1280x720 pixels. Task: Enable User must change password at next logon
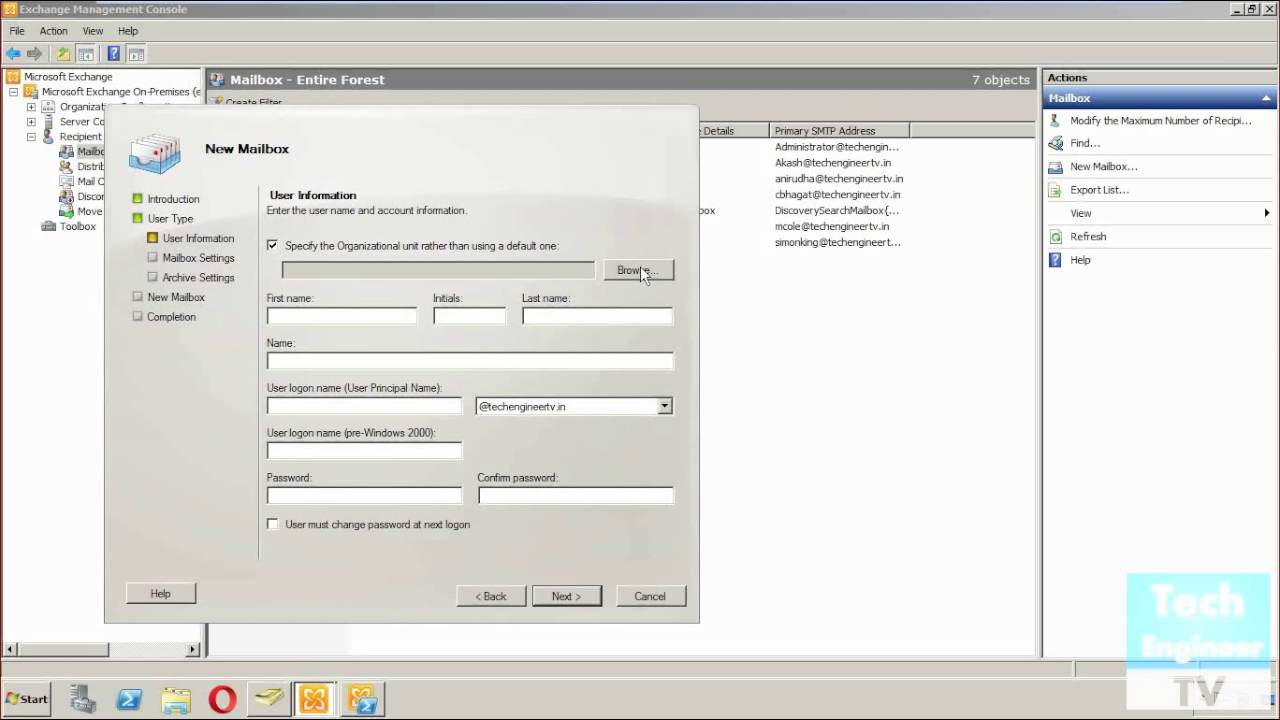(273, 524)
